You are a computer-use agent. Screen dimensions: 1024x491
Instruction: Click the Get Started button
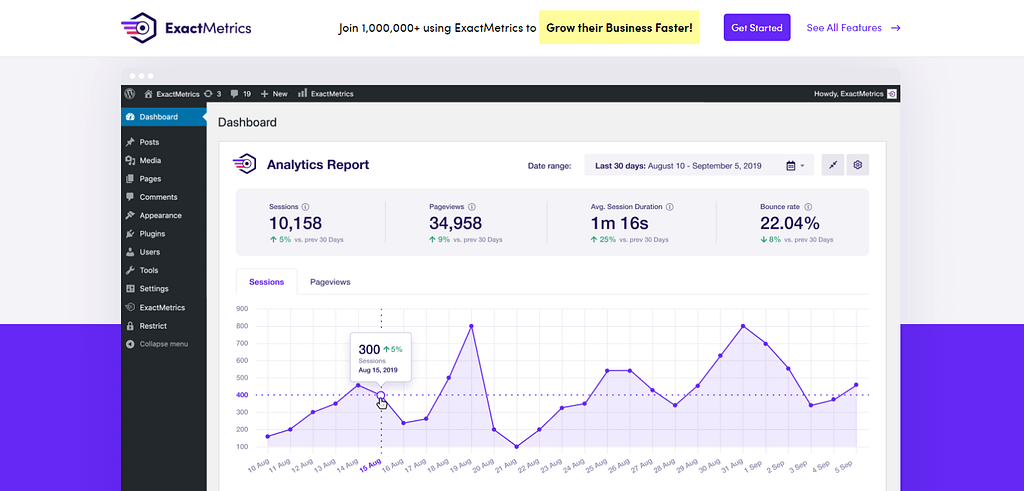(757, 27)
